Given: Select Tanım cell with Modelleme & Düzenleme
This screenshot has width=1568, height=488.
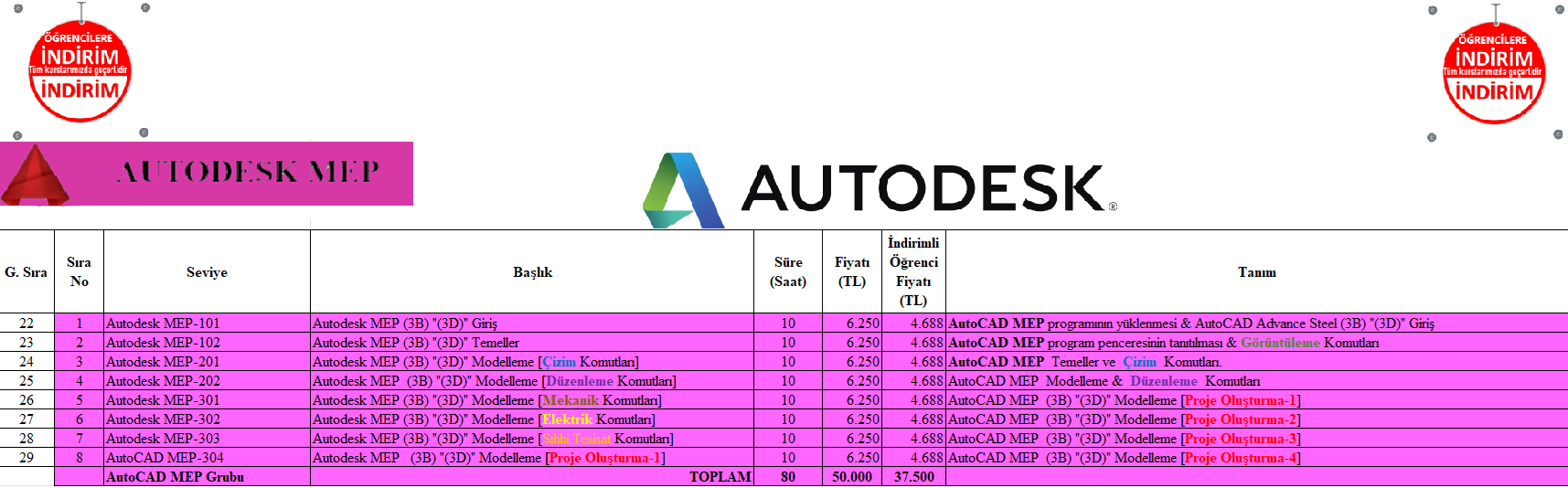Looking at the screenshot, I should tap(1257, 381).
